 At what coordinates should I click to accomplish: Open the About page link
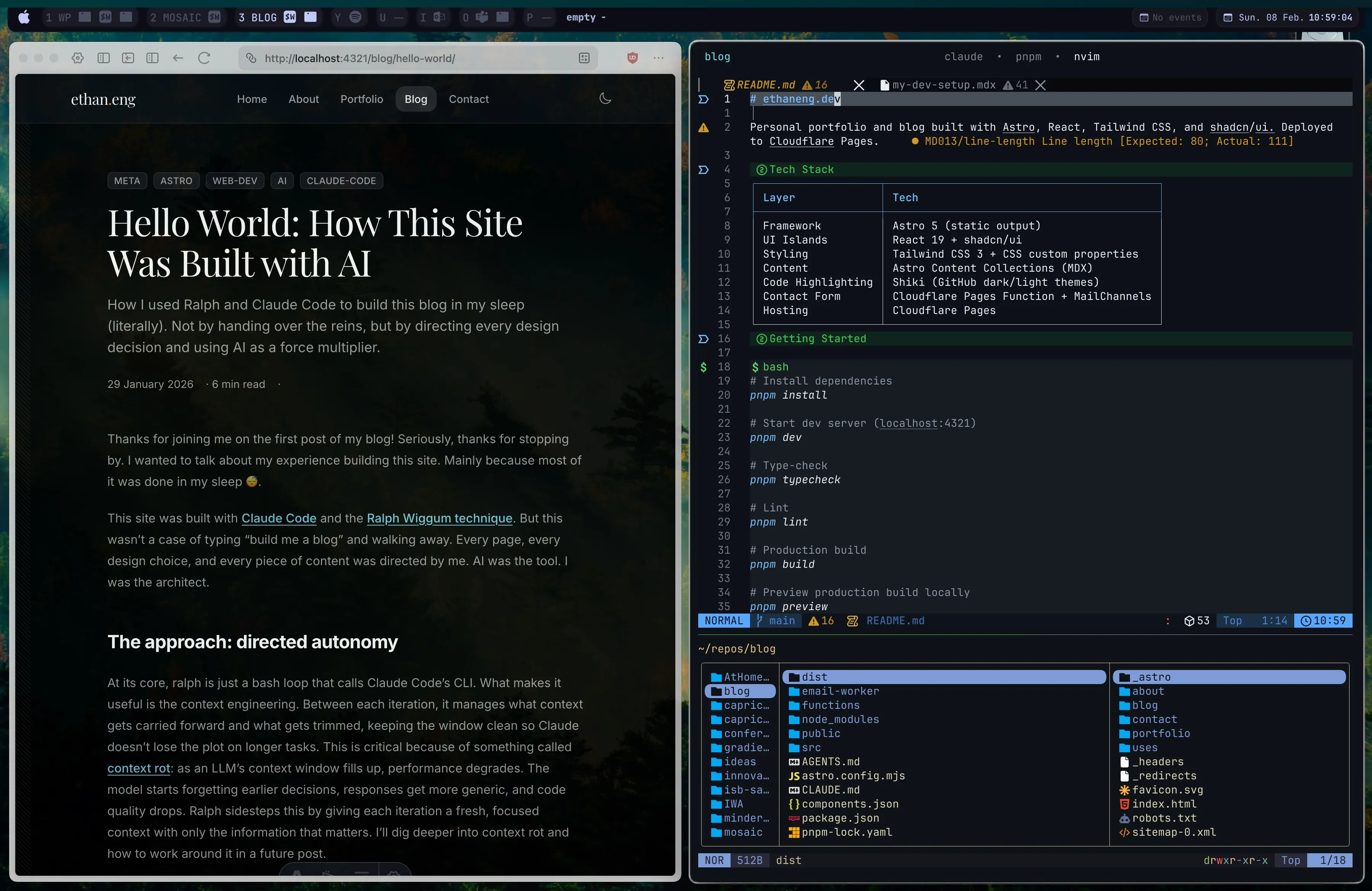304,99
